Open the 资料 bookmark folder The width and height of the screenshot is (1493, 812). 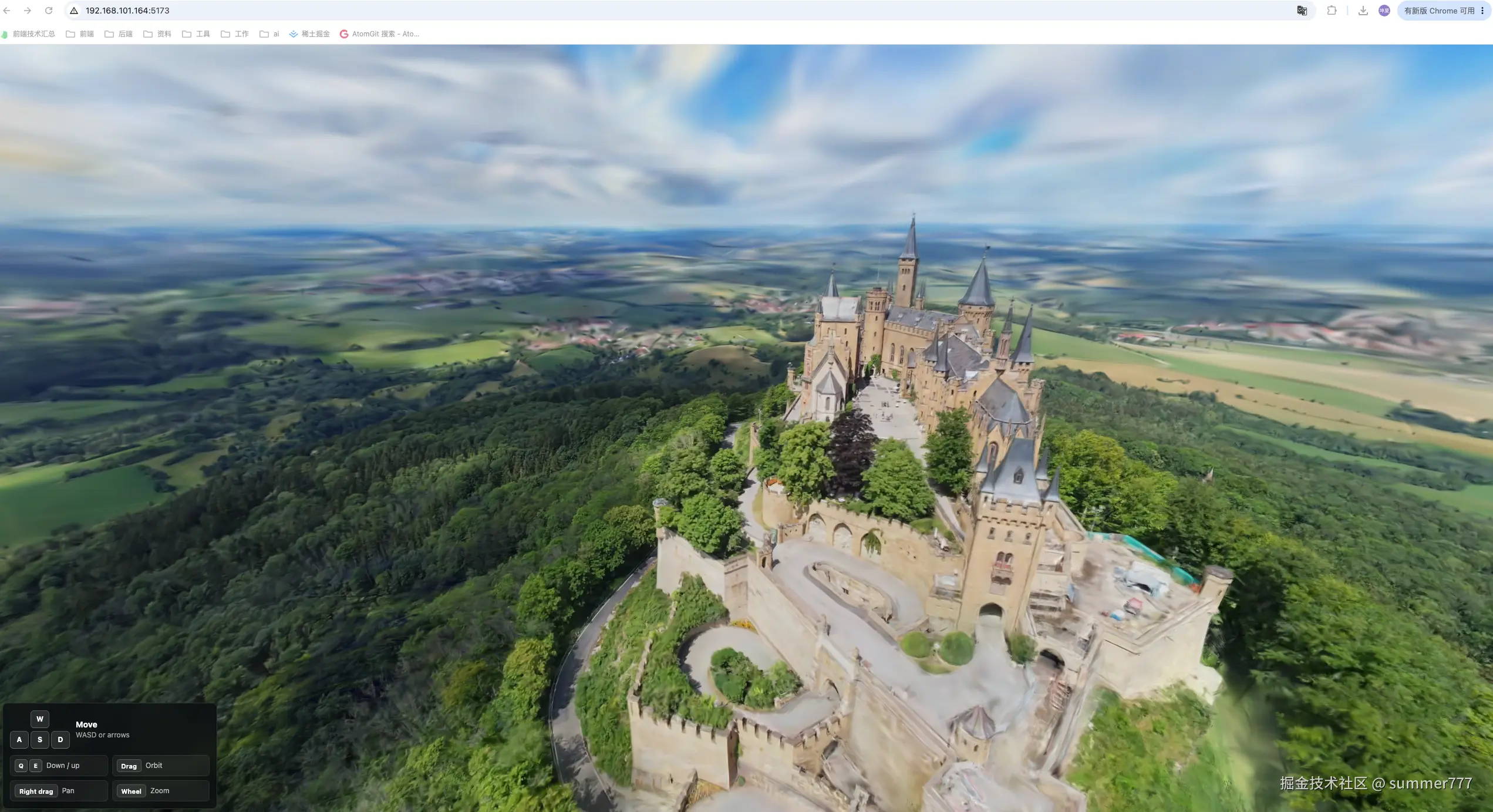[x=157, y=34]
